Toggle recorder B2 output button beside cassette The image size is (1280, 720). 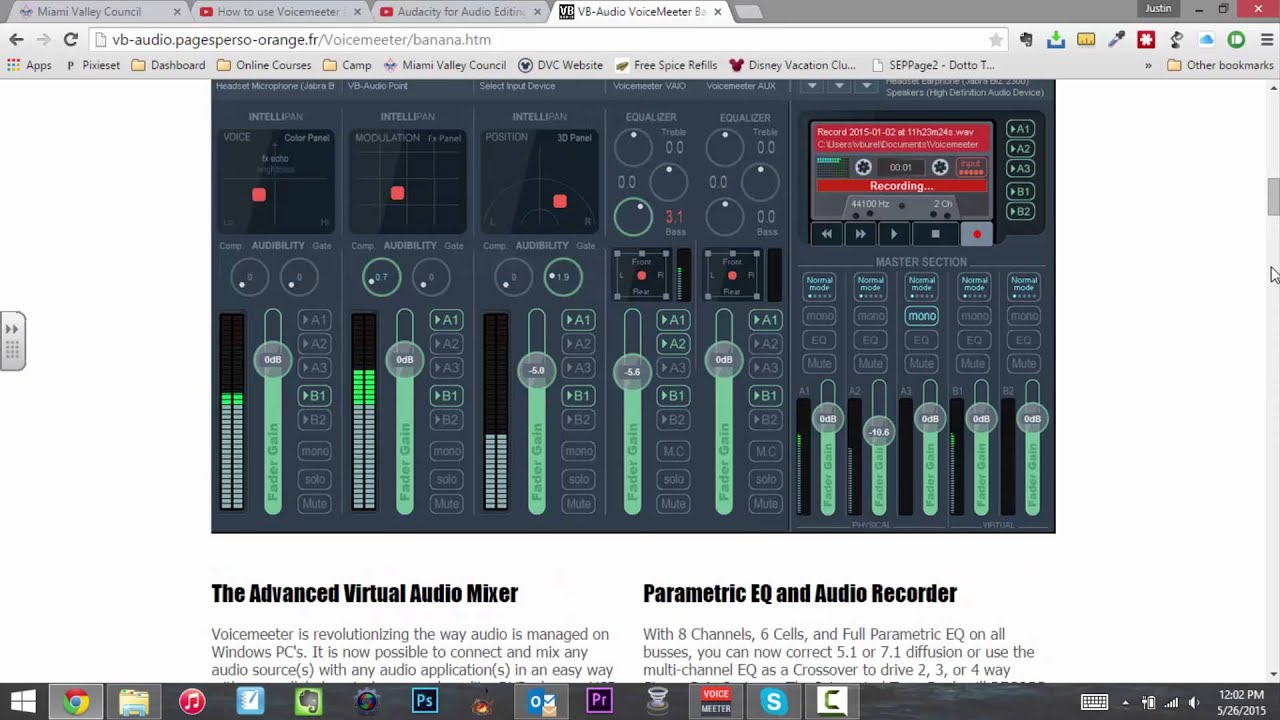point(1020,211)
